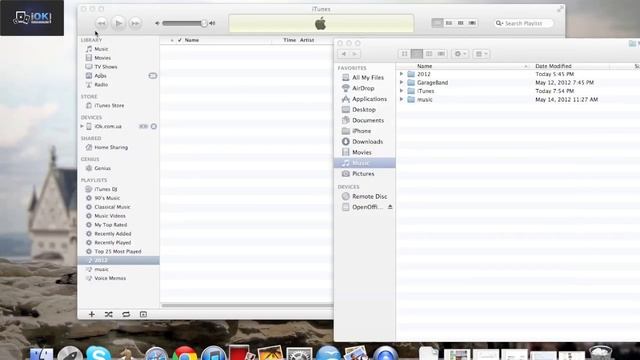Viewport: 640px width, 360px height.
Task: Toggle shuffle in iTunes
Action: (x=109, y=314)
